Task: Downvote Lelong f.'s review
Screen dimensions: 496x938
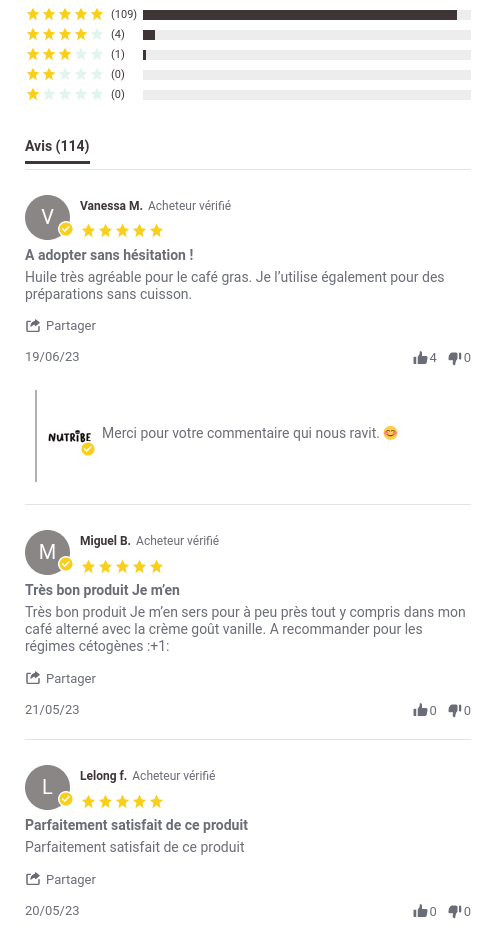Action: tap(455, 911)
